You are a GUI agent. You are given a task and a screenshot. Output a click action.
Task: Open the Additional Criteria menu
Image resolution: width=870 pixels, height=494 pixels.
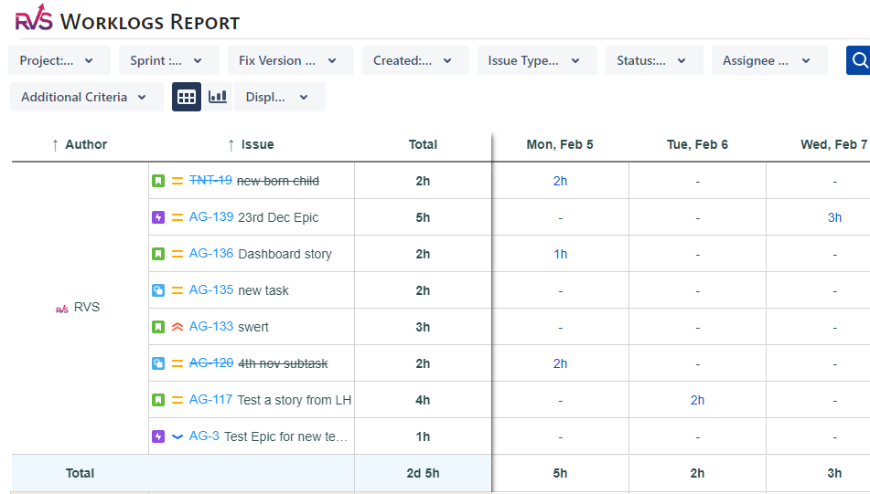pyautogui.click(x=85, y=97)
